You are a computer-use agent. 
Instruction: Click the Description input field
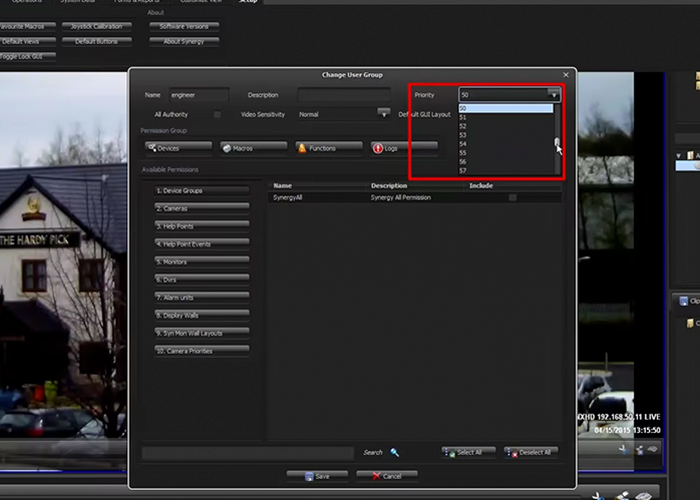pos(344,95)
